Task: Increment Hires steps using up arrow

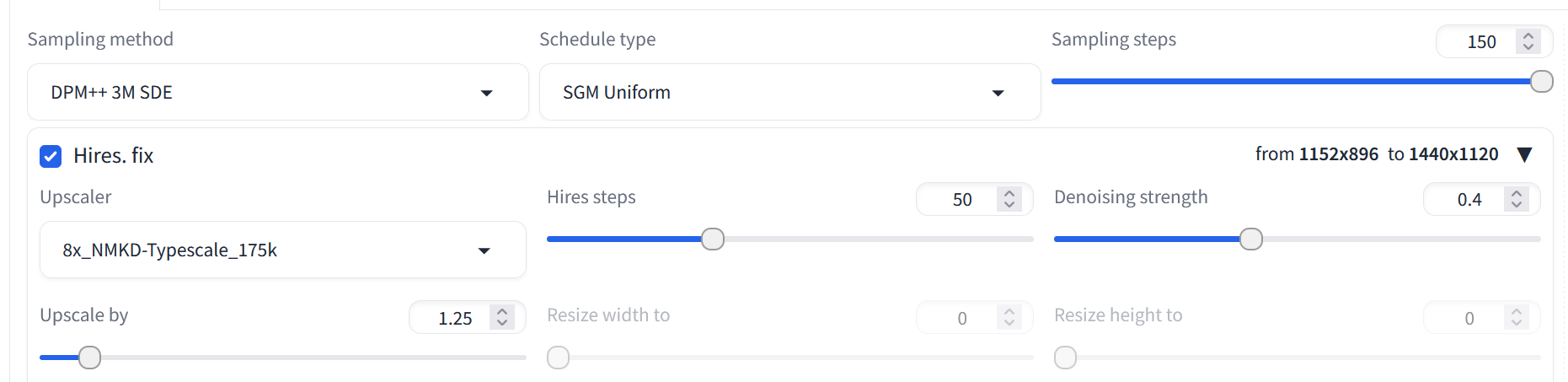Action: pos(1009,194)
